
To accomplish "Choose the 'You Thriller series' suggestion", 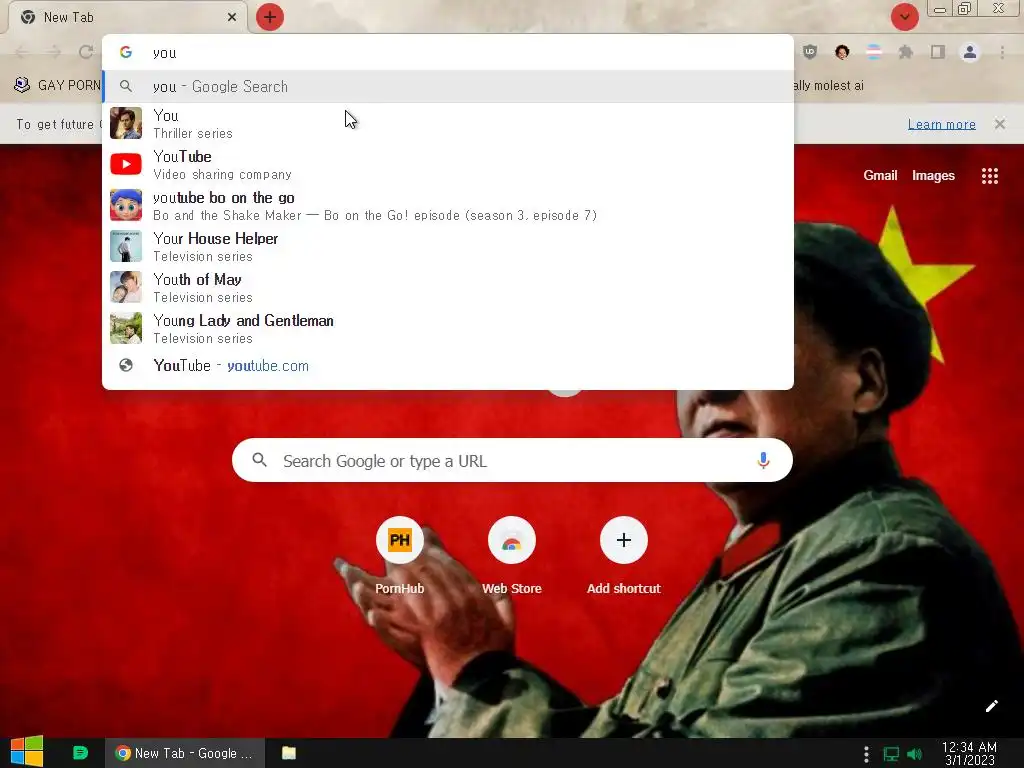I will 448,123.
